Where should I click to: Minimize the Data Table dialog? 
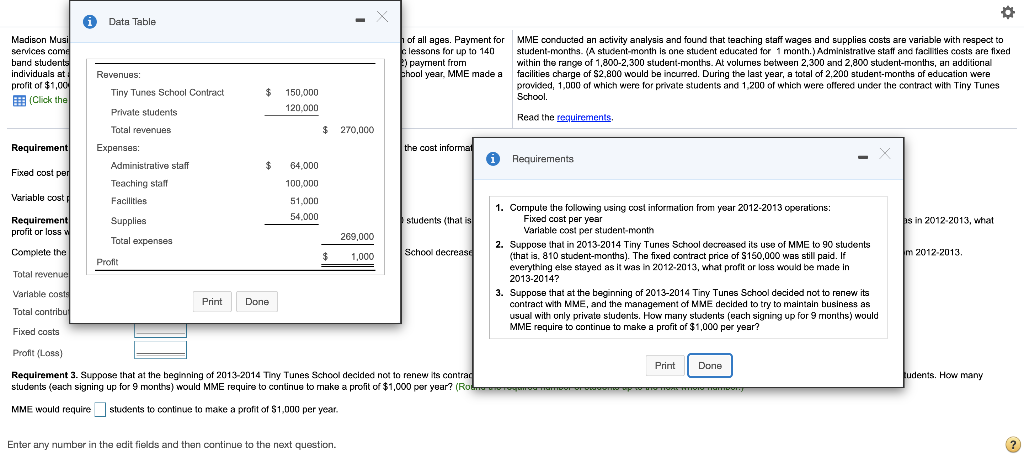[360, 21]
